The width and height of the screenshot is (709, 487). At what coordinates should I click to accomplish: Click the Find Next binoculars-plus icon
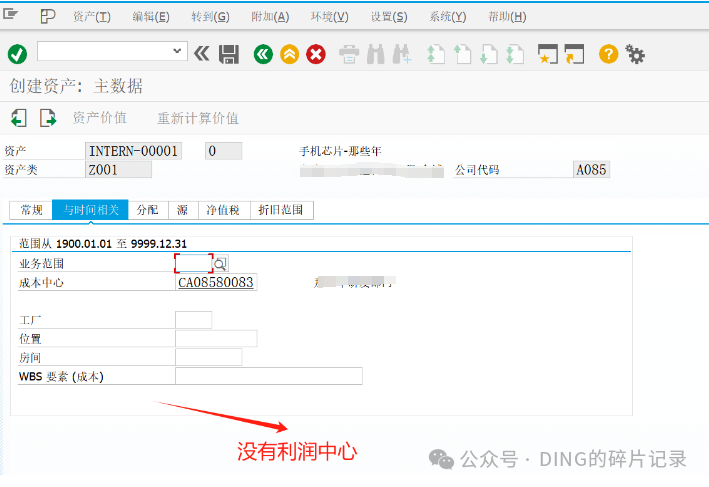(402, 54)
